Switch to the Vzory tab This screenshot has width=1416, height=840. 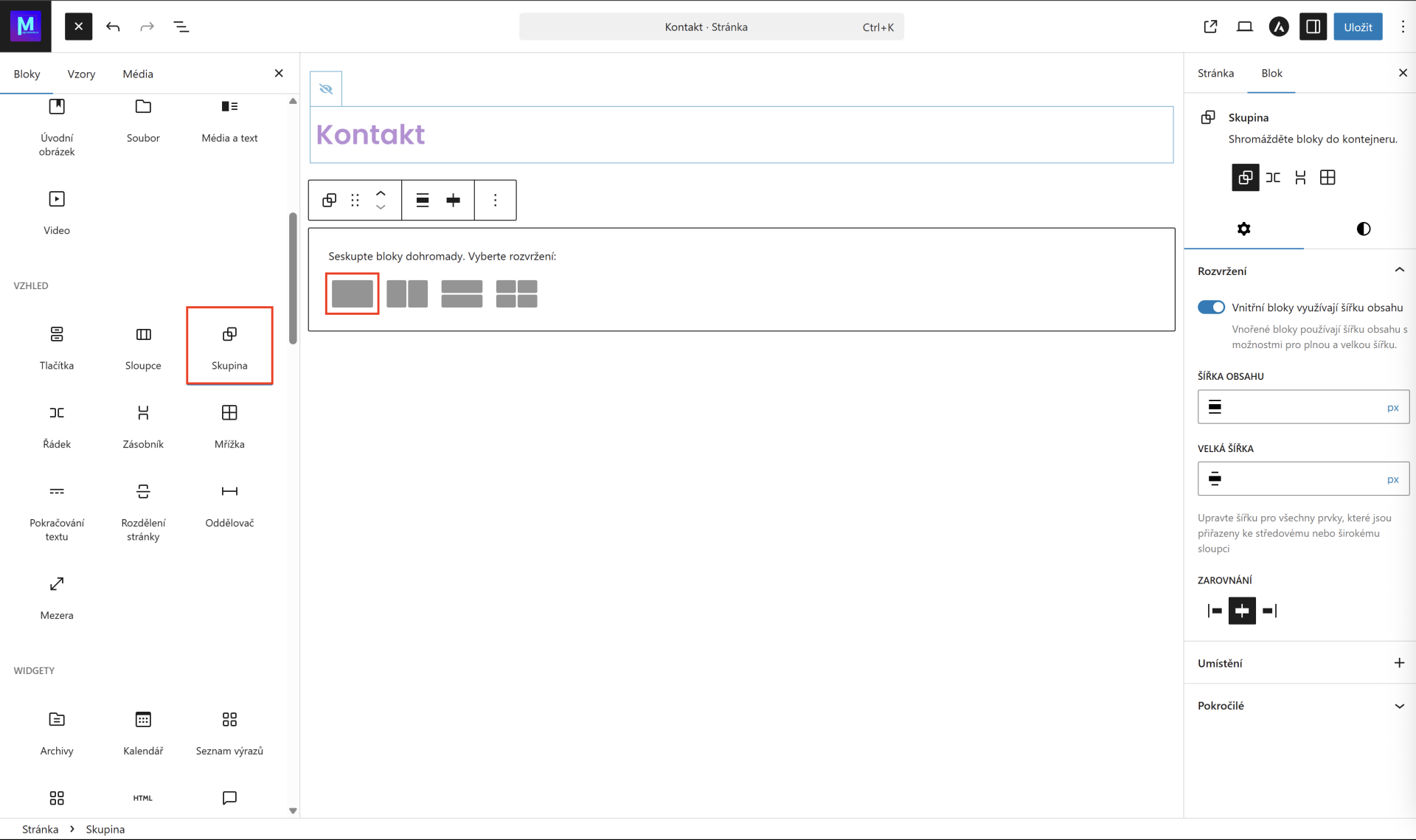[x=81, y=74]
